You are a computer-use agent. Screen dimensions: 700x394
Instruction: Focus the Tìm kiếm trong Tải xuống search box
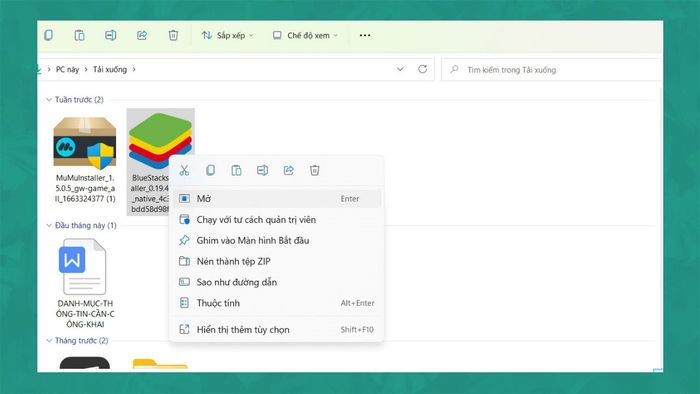(x=552, y=70)
